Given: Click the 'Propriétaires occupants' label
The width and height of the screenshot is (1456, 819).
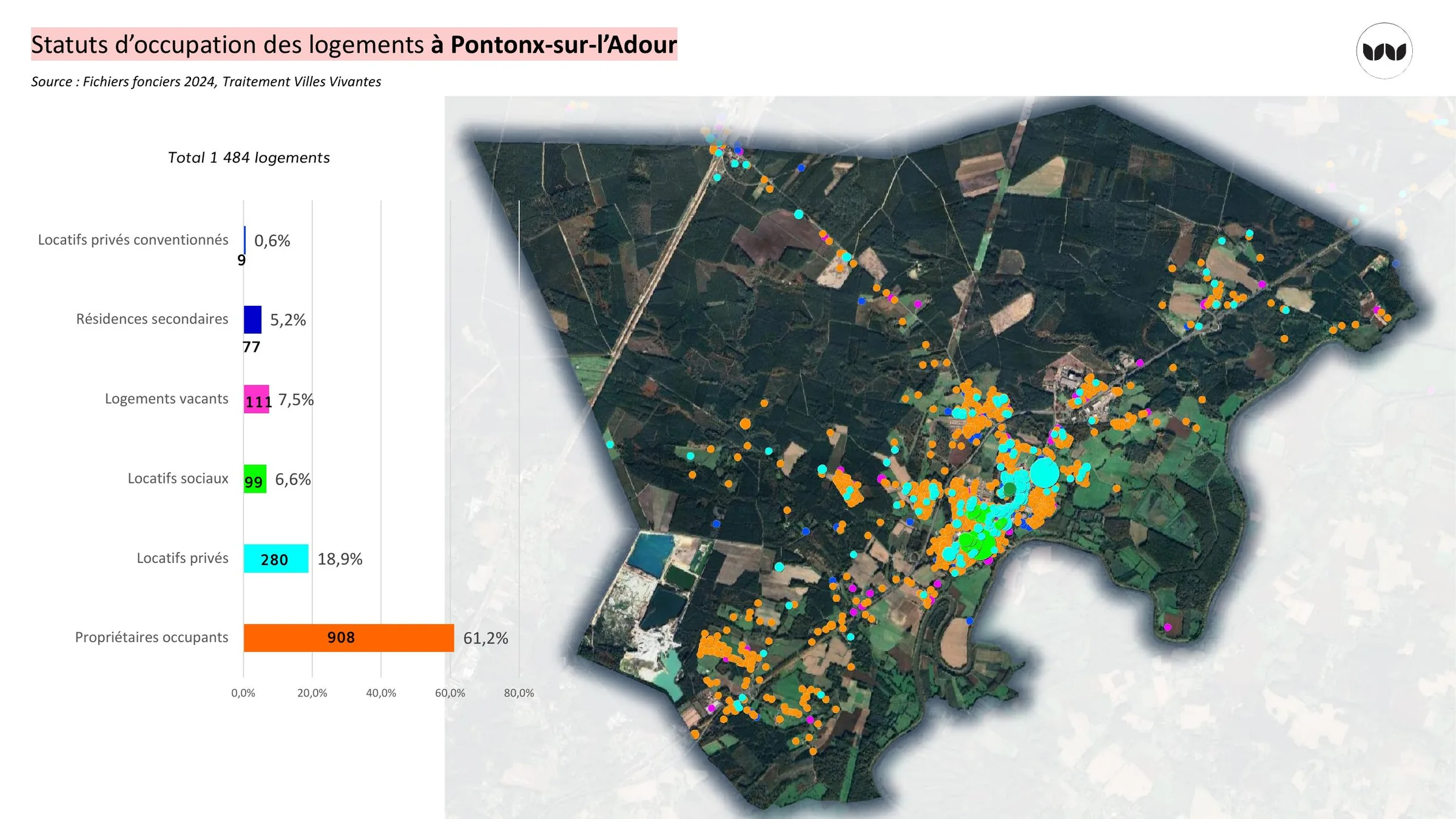Looking at the screenshot, I should 152,637.
